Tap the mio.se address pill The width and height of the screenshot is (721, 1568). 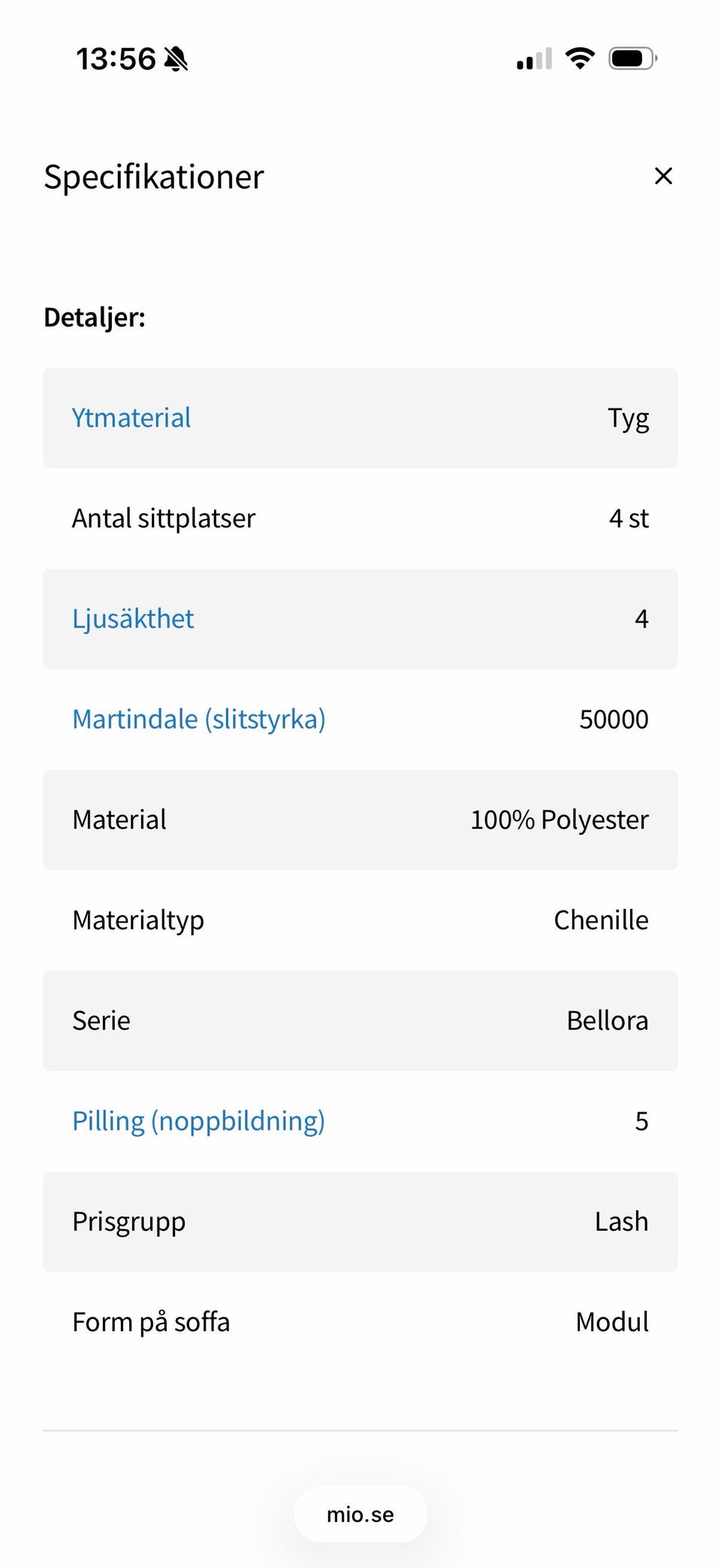click(360, 1514)
